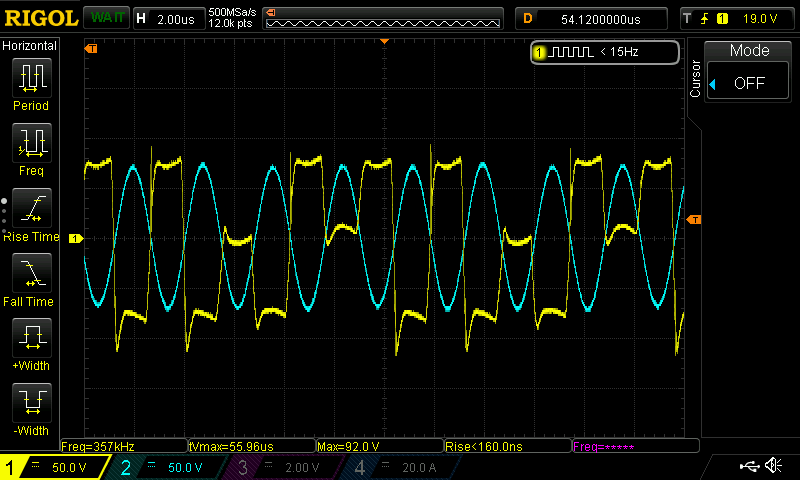Open the Horizontal measurement menu header
The width and height of the screenshot is (800, 480).
click(30, 46)
